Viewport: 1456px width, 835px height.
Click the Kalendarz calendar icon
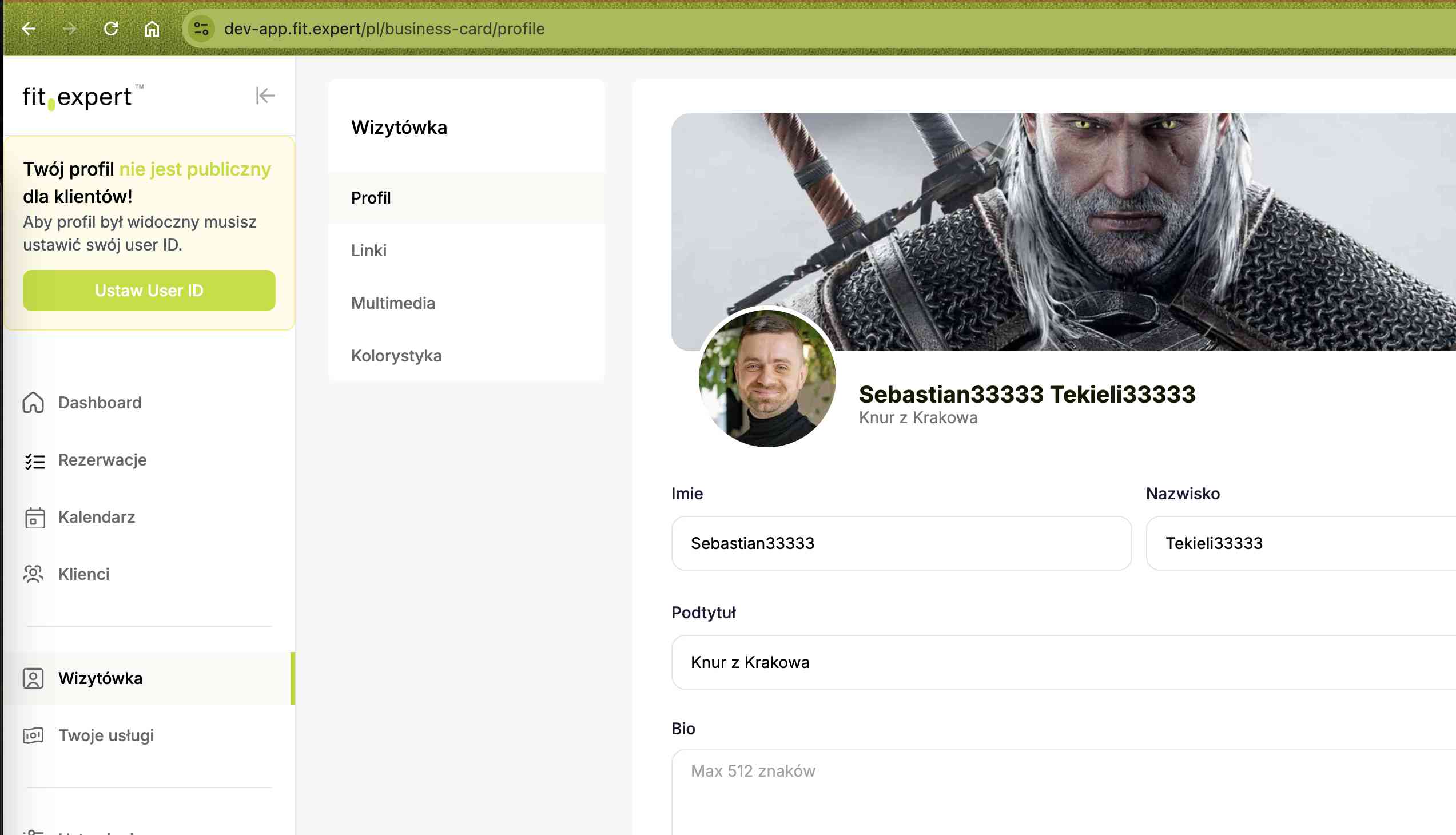coord(34,517)
